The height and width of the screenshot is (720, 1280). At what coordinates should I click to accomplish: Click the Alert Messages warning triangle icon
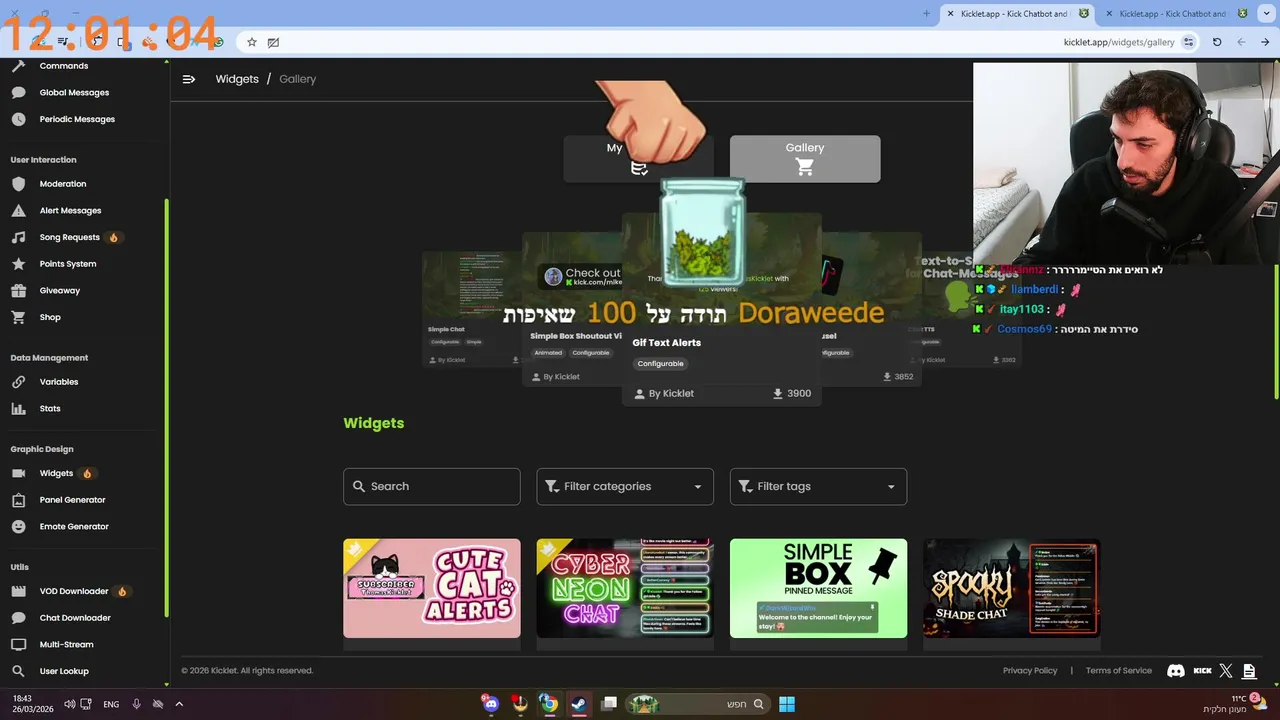[18, 211]
